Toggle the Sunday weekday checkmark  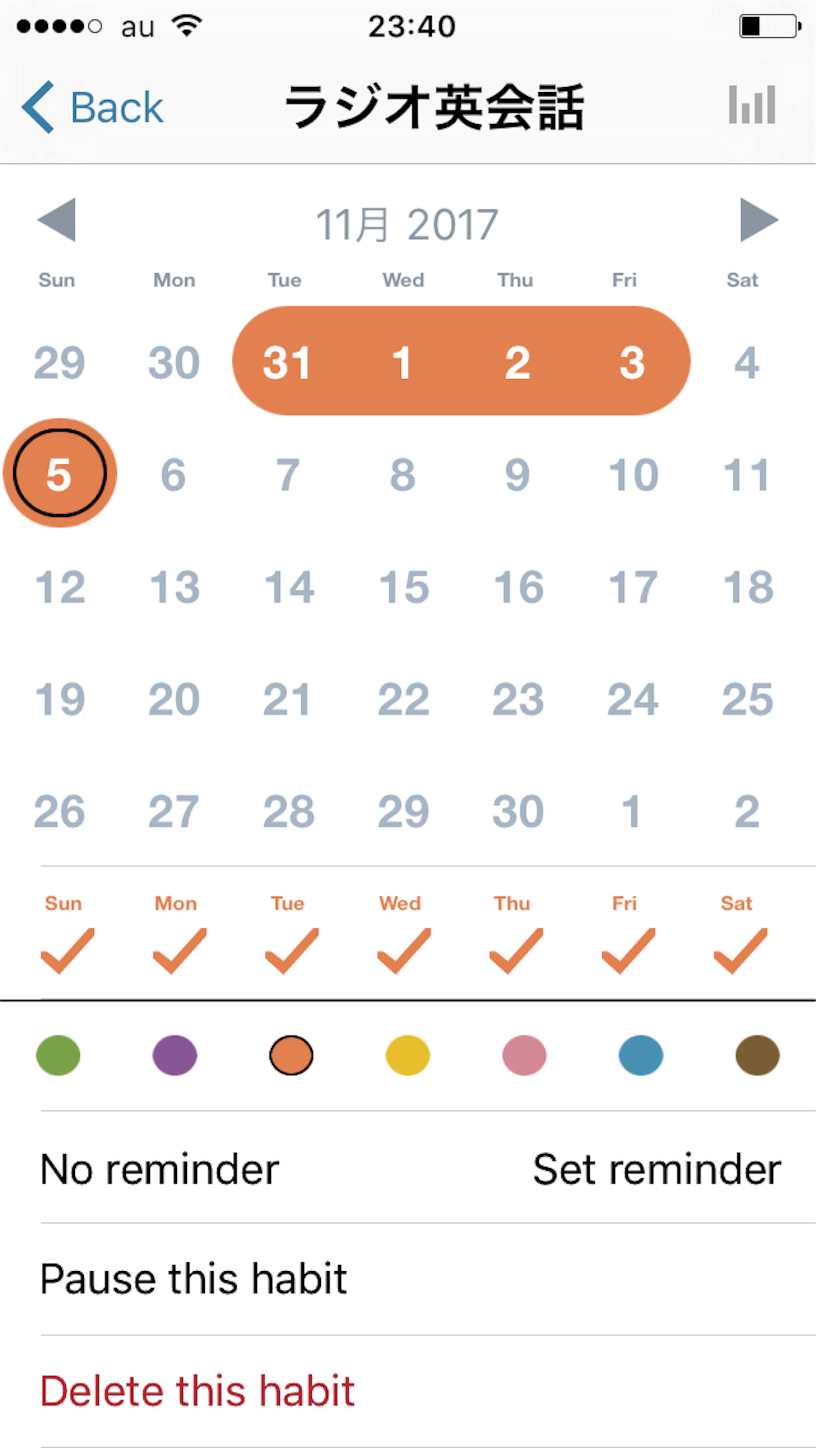tap(67, 950)
